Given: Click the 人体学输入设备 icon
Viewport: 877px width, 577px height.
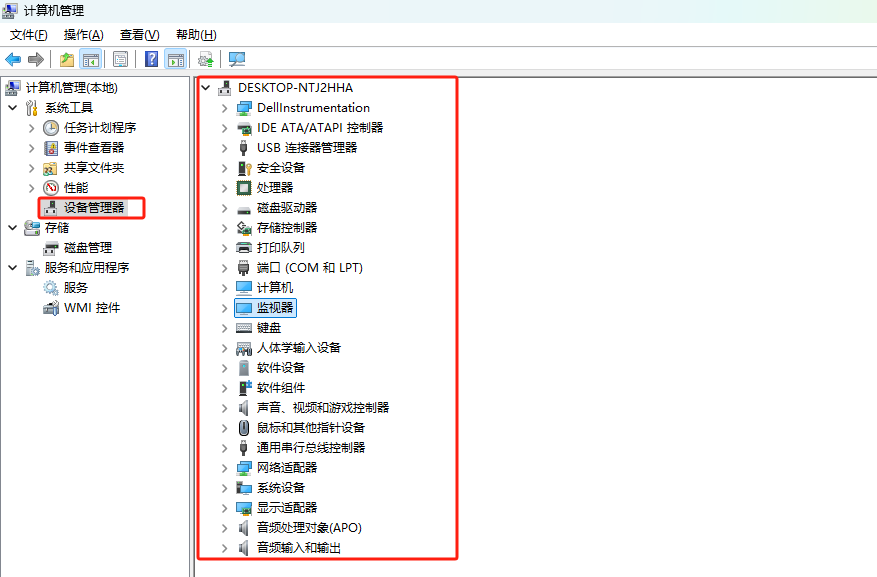Looking at the screenshot, I should pyautogui.click(x=244, y=348).
